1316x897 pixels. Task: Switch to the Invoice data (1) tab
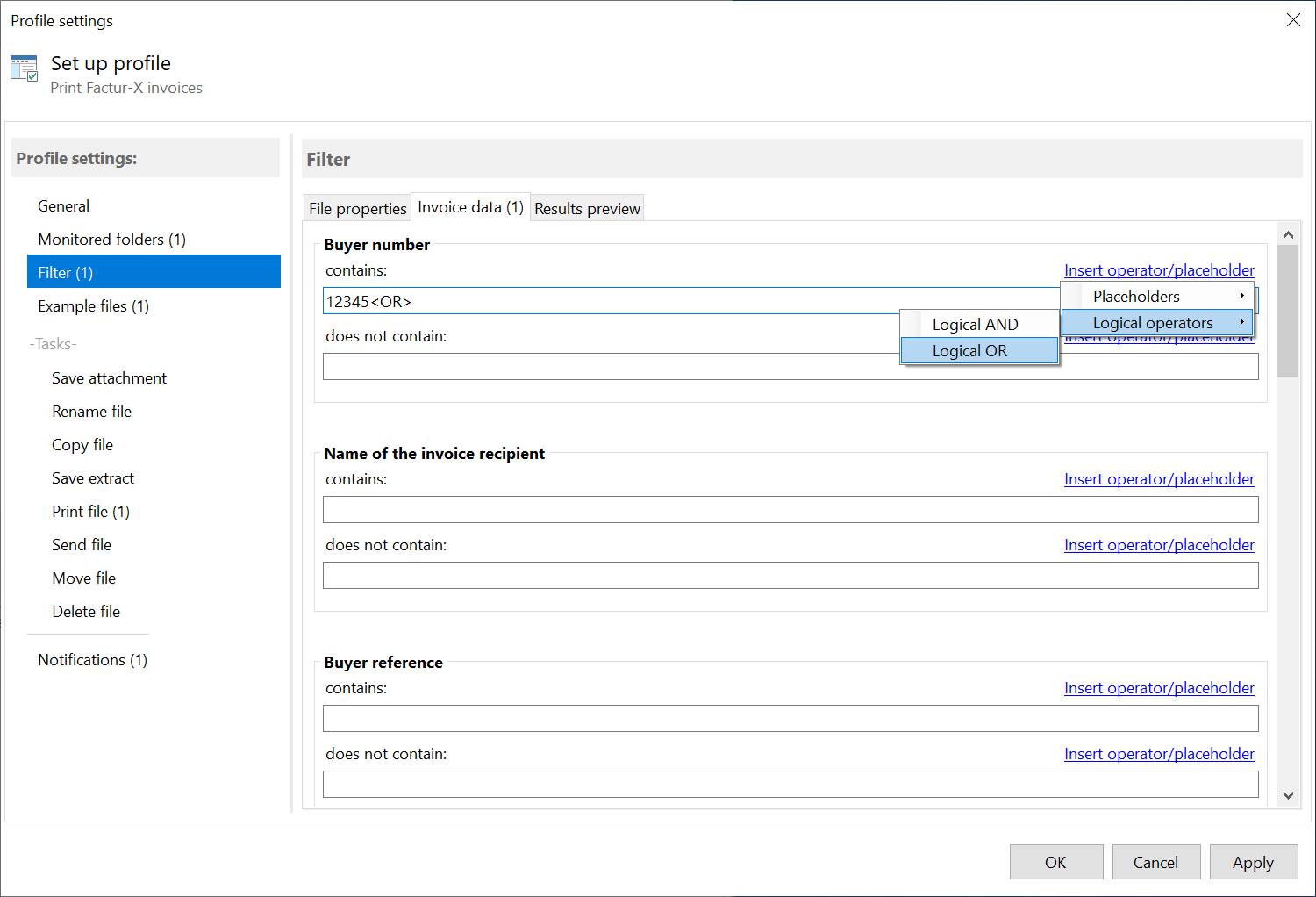(x=470, y=207)
